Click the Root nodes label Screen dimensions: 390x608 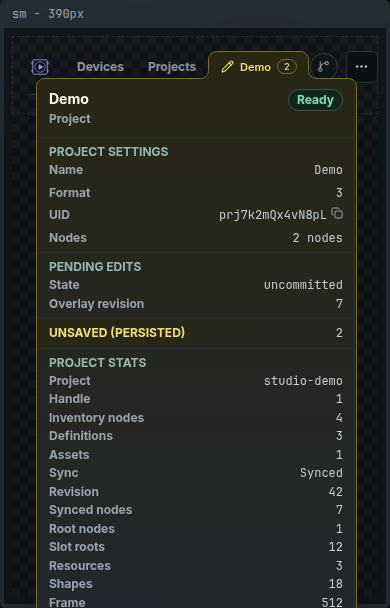[82, 529]
